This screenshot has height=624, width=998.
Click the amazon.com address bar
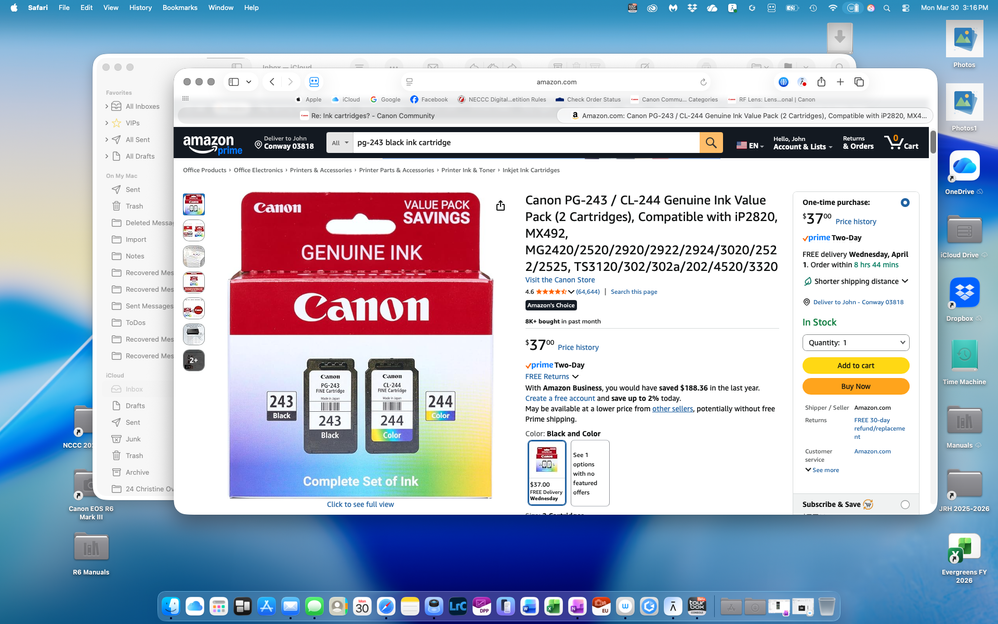(556, 82)
